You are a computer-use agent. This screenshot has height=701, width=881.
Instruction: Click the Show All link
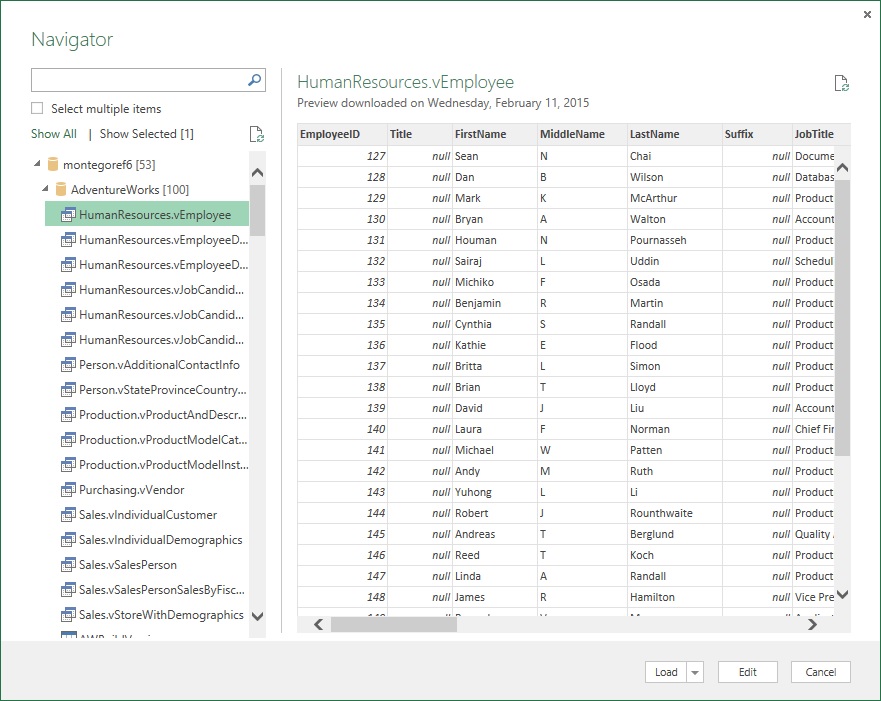coord(53,133)
